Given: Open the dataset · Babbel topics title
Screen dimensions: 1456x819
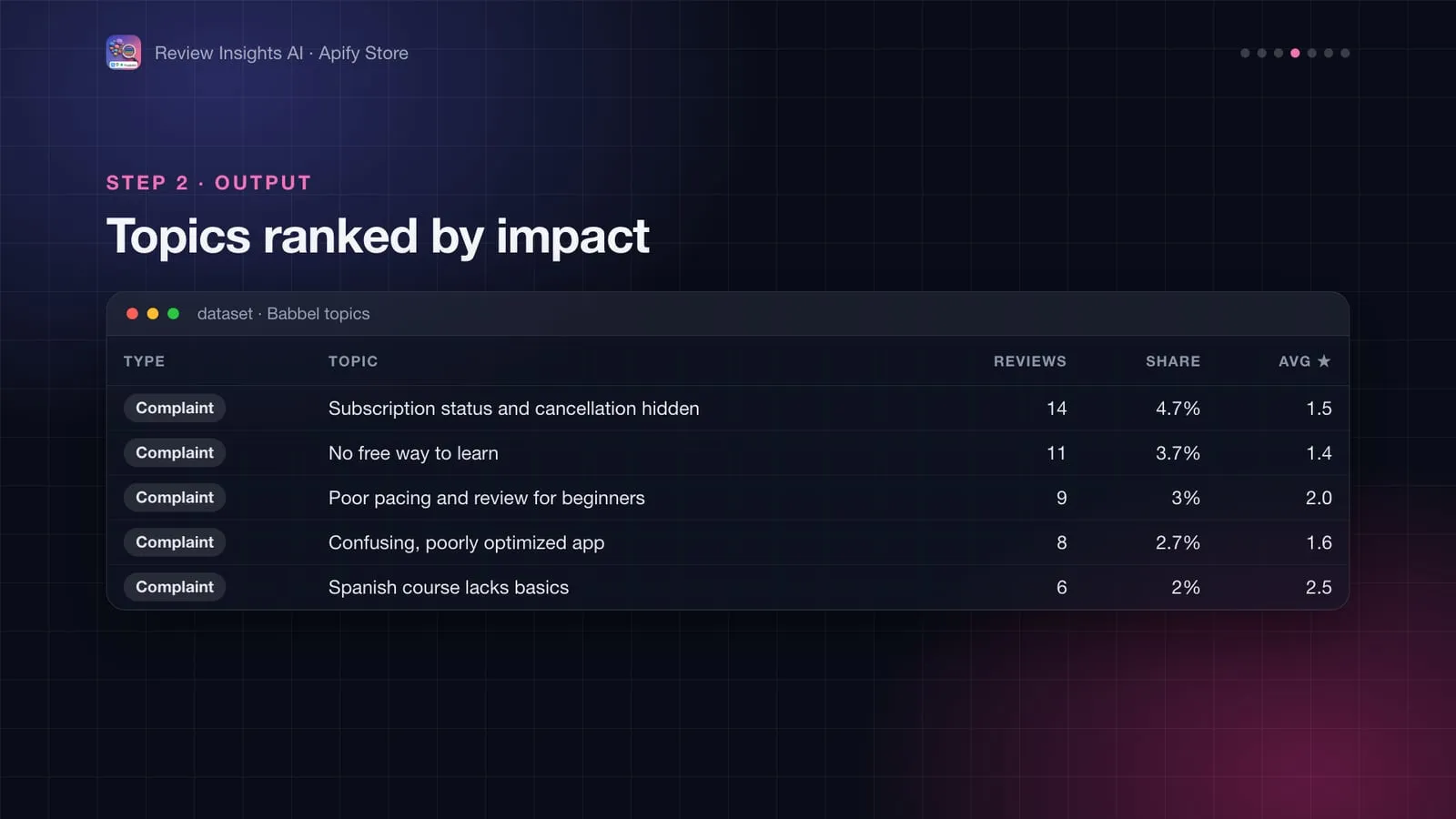Looking at the screenshot, I should coord(283,314).
